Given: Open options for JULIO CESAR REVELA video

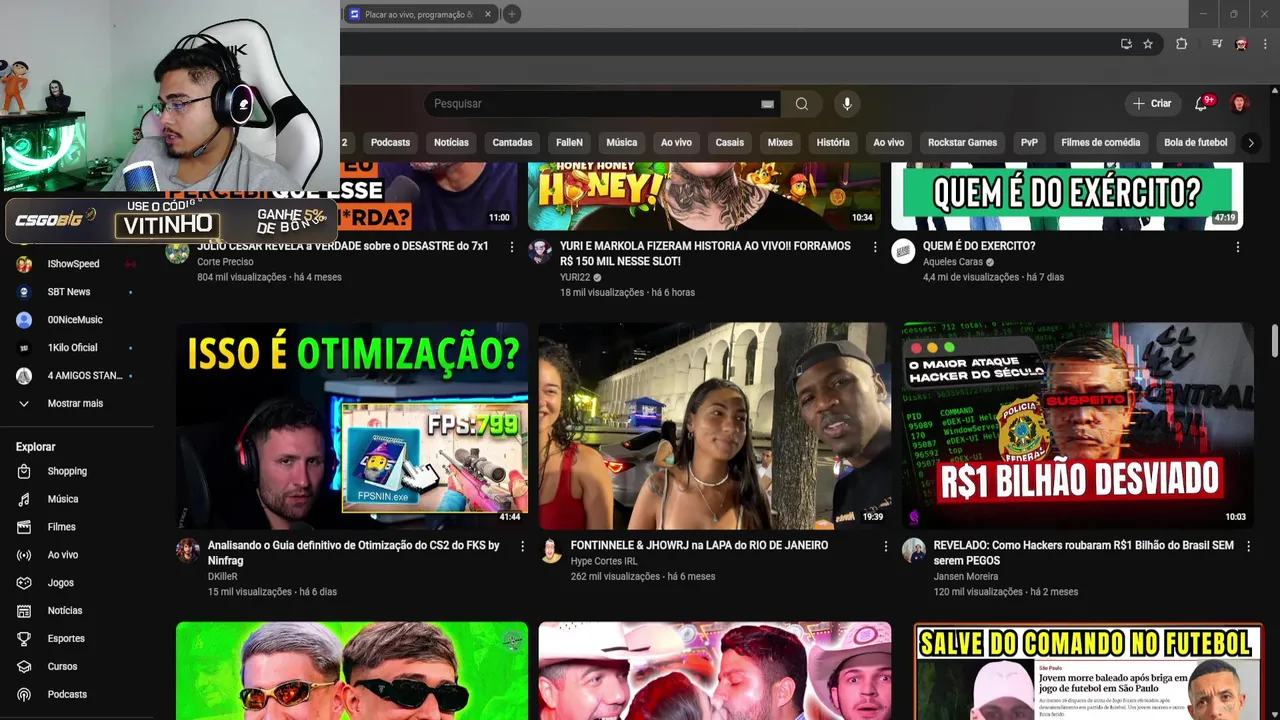Looking at the screenshot, I should point(512,247).
